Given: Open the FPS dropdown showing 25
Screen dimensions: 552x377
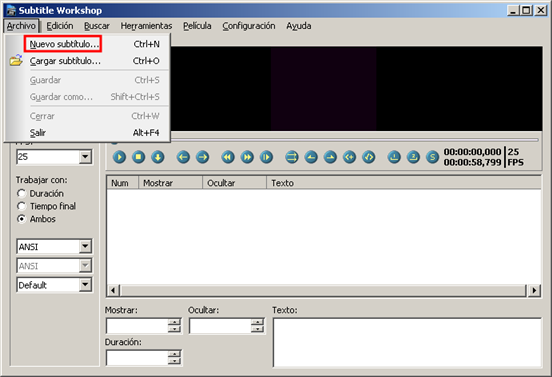Looking at the screenshot, I should tap(85, 157).
